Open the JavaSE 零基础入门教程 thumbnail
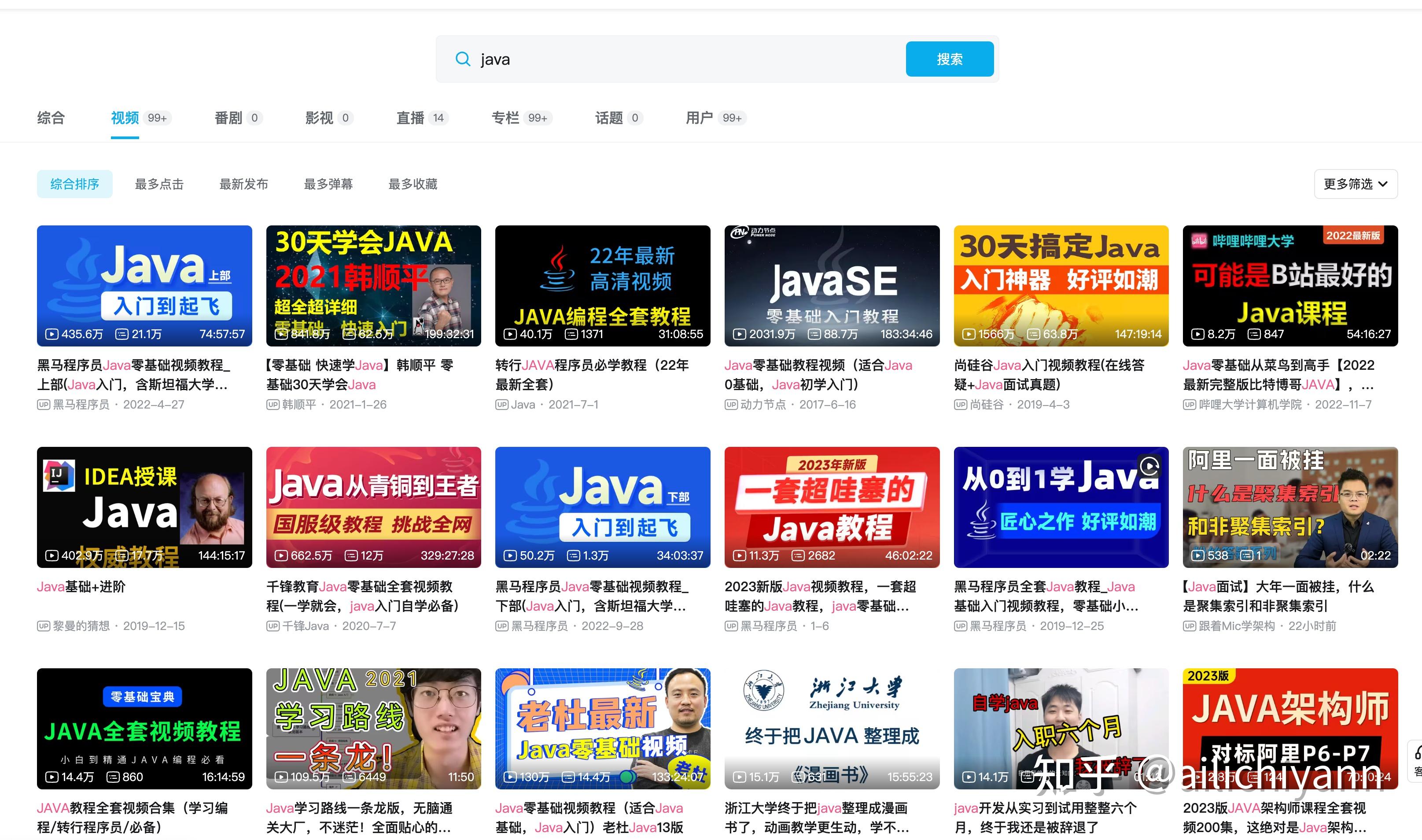This screenshot has width=1422, height=840. pos(831,285)
